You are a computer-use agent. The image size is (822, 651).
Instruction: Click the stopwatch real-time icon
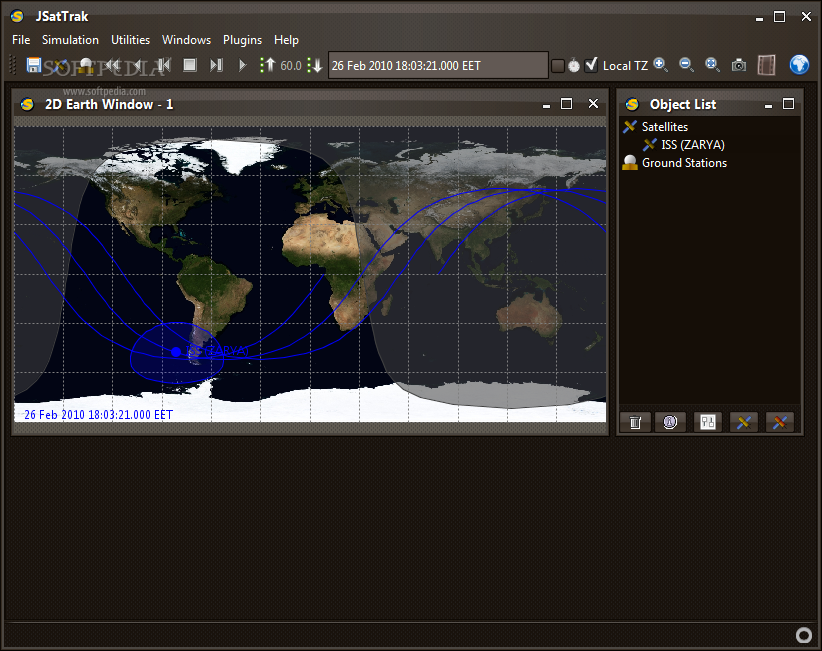(x=574, y=66)
